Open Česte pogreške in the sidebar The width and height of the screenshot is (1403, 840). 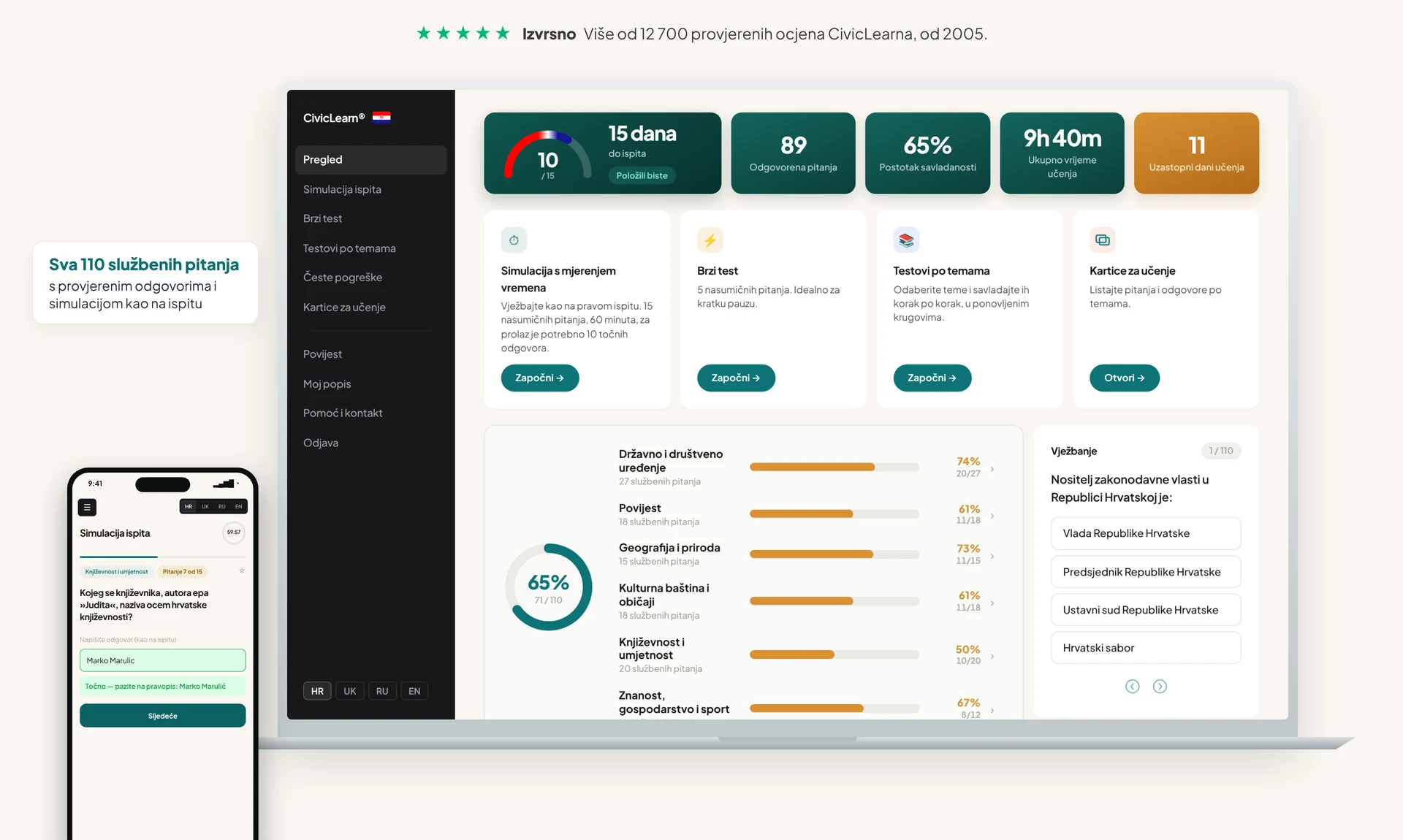click(371, 278)
